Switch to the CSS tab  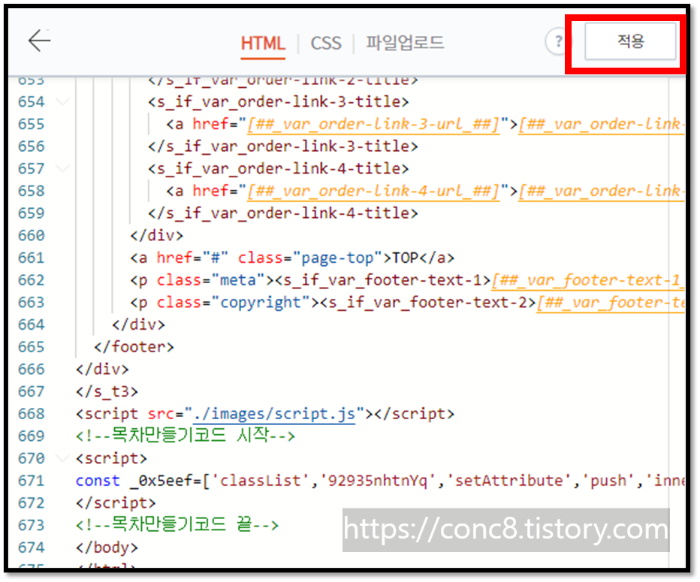coord(326,43)
